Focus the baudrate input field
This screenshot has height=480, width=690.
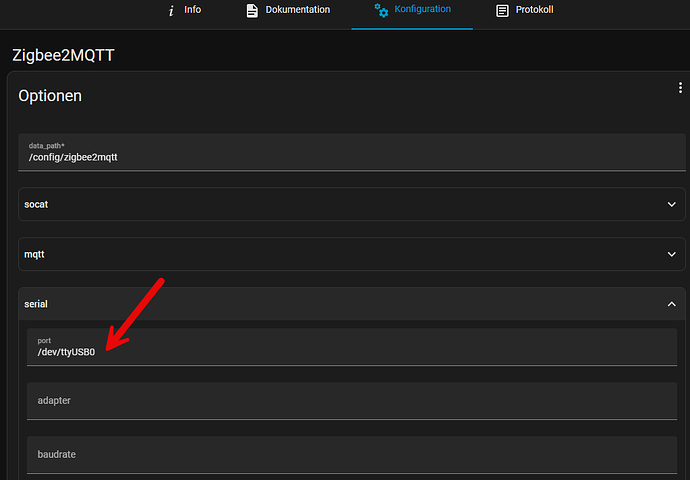(x=352, y=455)
